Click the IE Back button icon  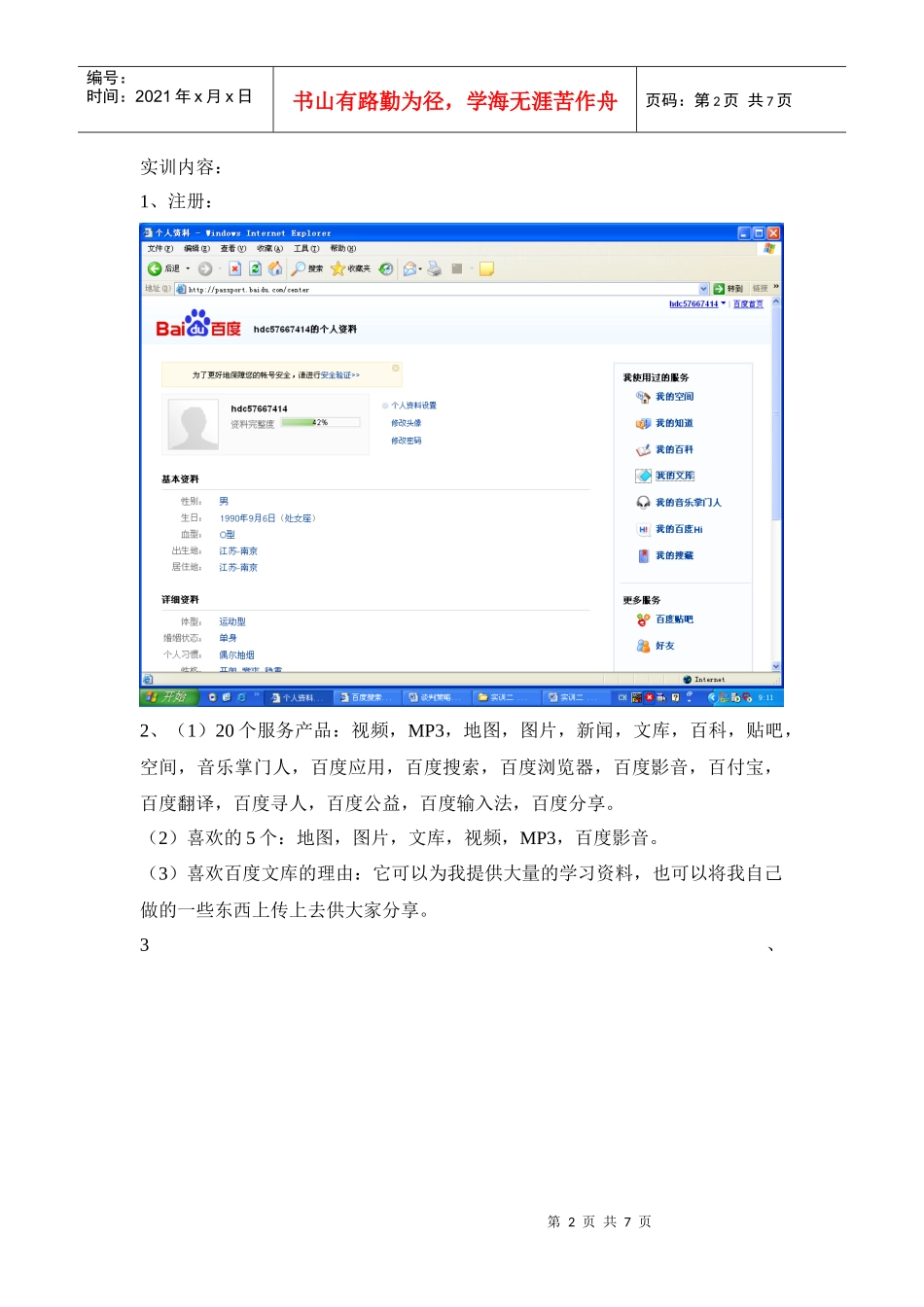pyautogui.click(x=155, y=268)
